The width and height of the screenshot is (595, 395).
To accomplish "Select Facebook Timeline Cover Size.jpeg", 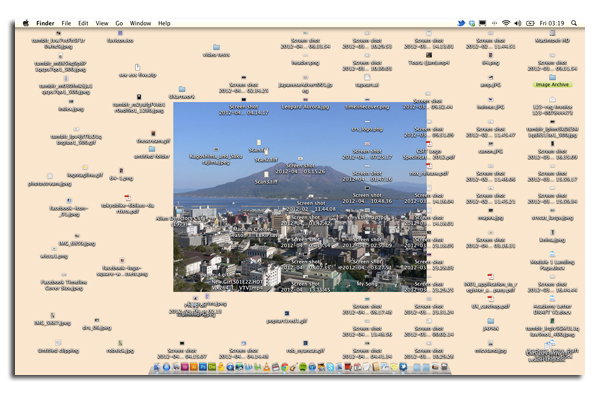I will click(x=64, y=282).
